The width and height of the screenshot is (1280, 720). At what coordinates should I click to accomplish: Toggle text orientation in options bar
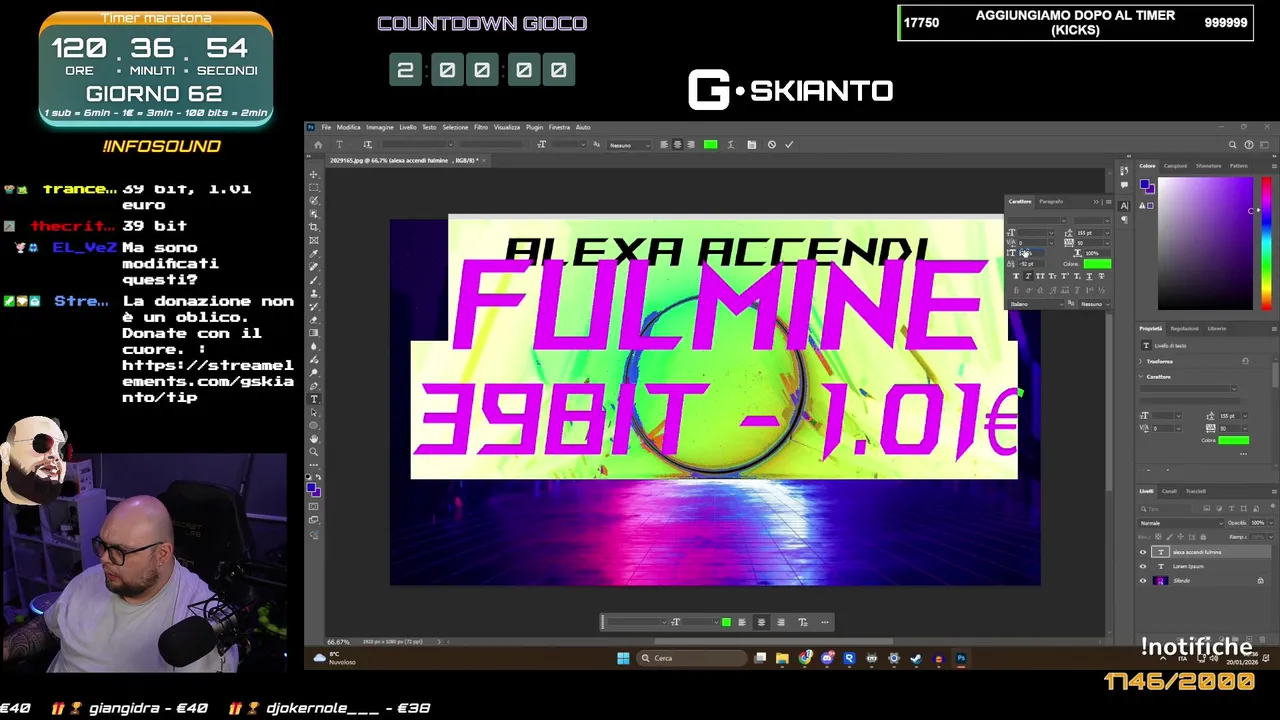(x=368, y=144)
